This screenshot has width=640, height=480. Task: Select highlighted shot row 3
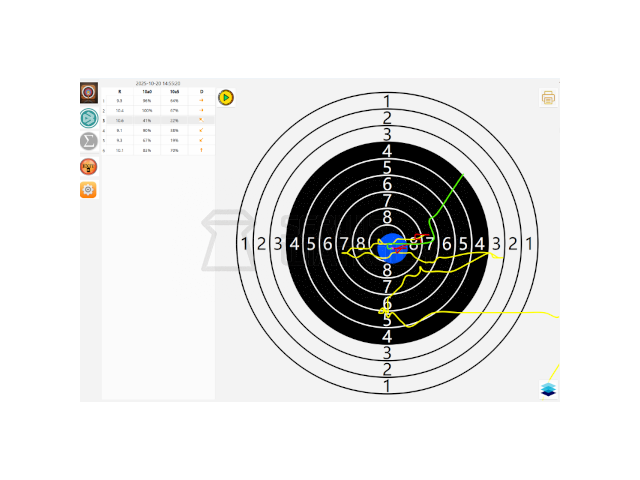point(158,120)
